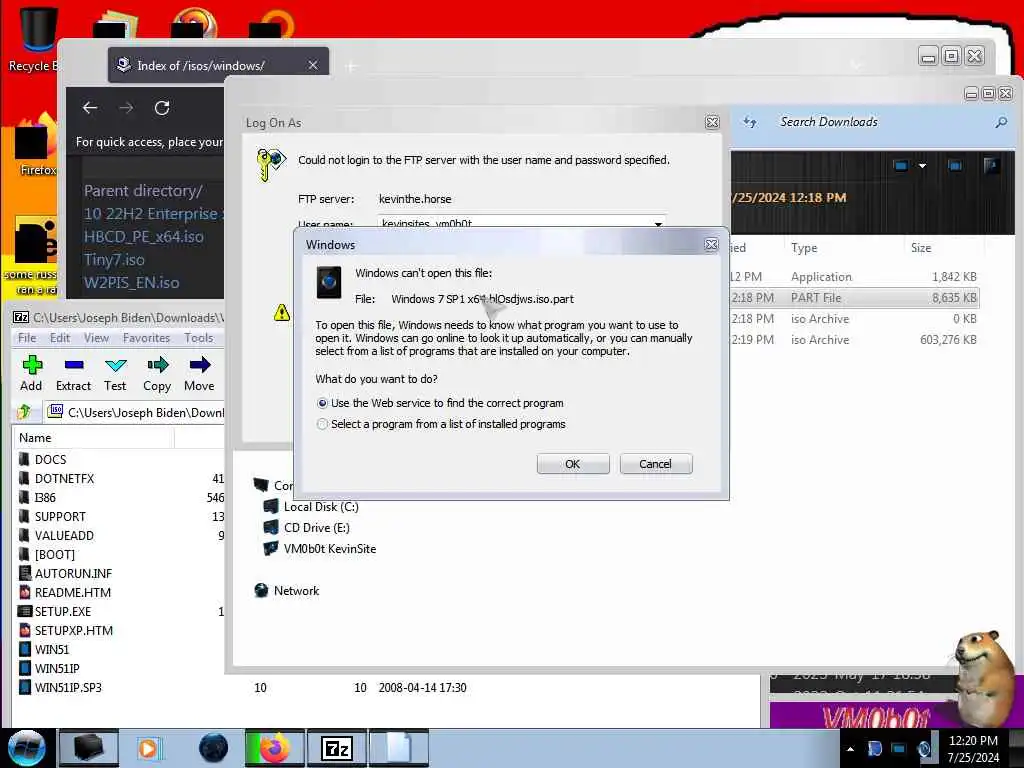Close the Windows can't open file dialog

(711, 244)
